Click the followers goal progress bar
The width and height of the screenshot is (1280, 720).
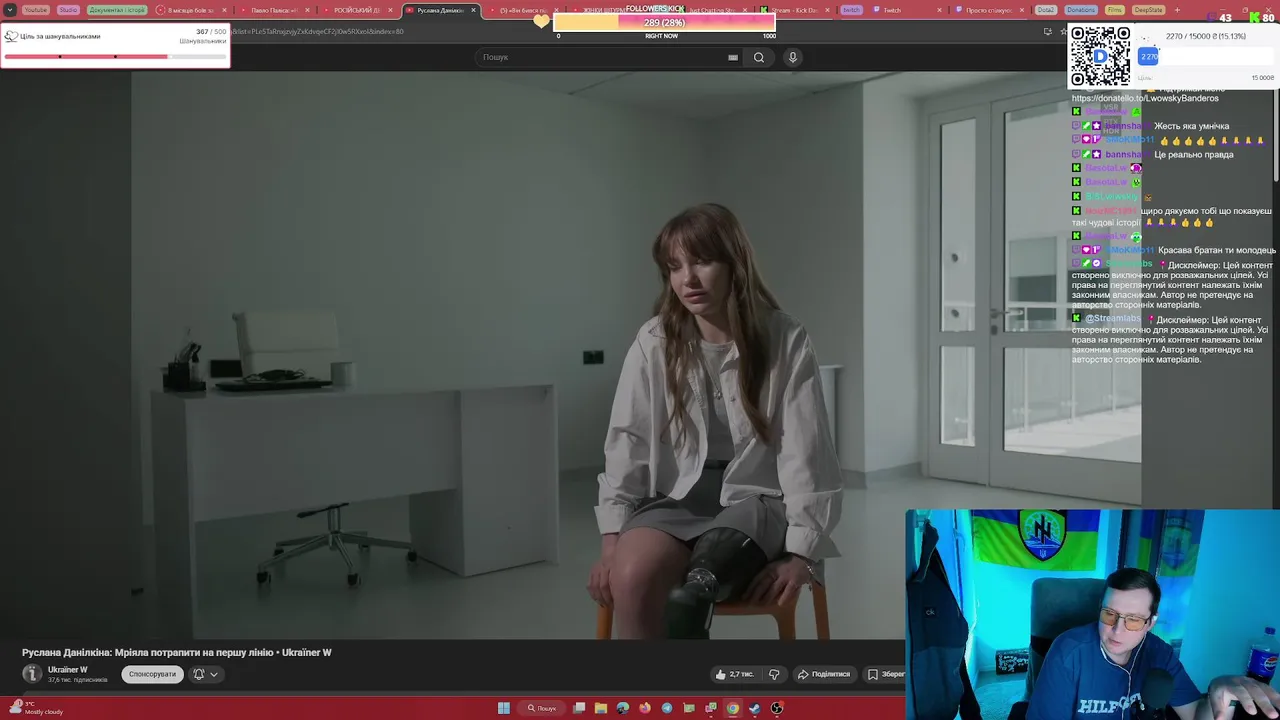coord(664,22)
